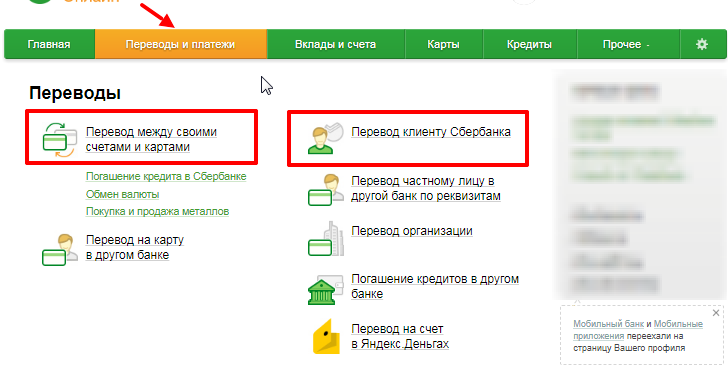This screenshot has width=728, height=366.
Task: Click the yellow Яндекс.Деньги wallet icon
Action: [x=327, y=337]
